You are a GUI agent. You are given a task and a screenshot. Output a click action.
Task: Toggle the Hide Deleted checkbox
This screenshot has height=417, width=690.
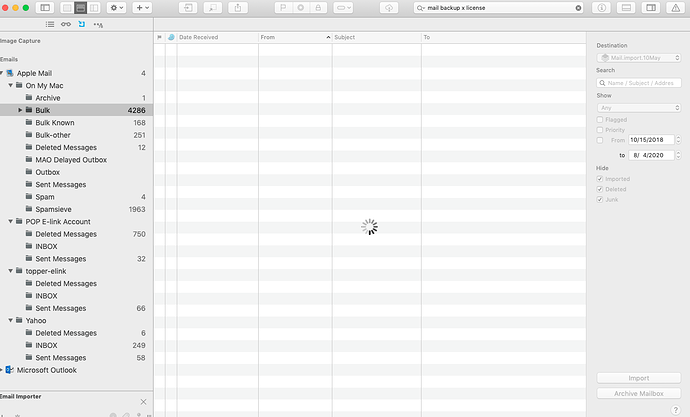point(600,189)
